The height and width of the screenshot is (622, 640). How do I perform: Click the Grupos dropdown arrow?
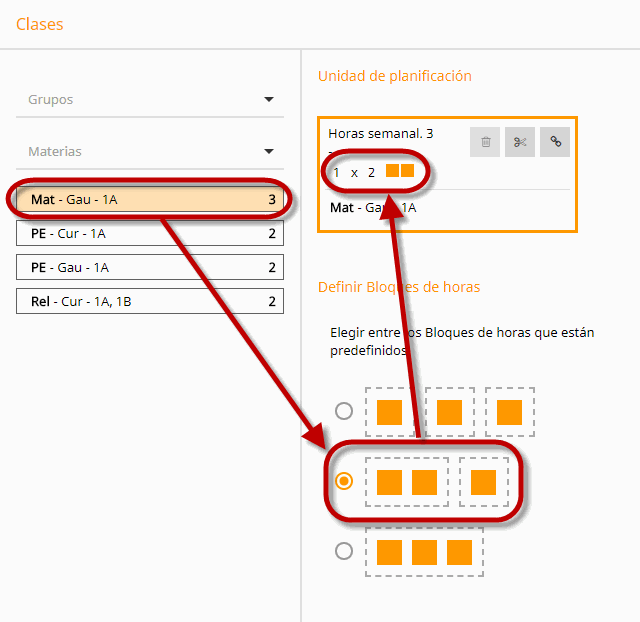click(269, 100)
